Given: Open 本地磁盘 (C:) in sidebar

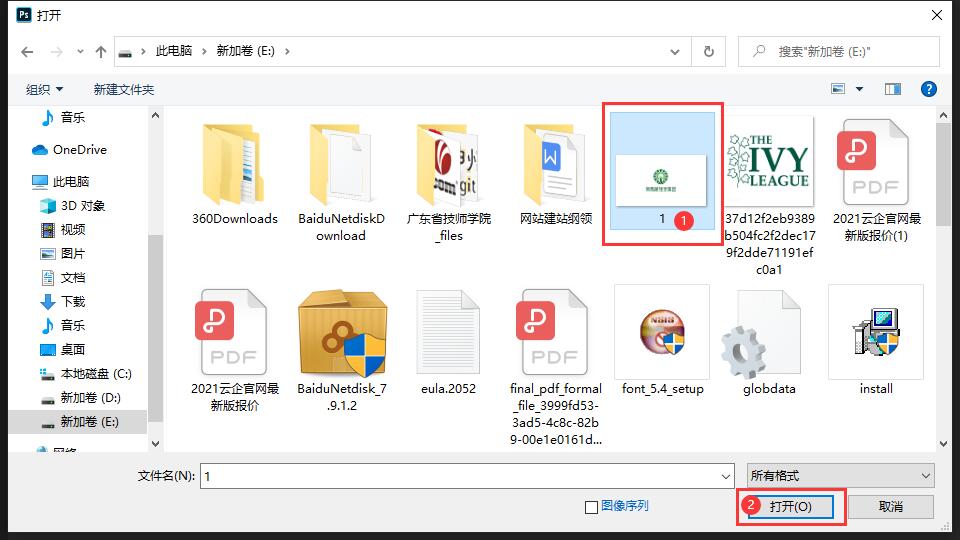Looking at the screenshot, I should 86,373.
